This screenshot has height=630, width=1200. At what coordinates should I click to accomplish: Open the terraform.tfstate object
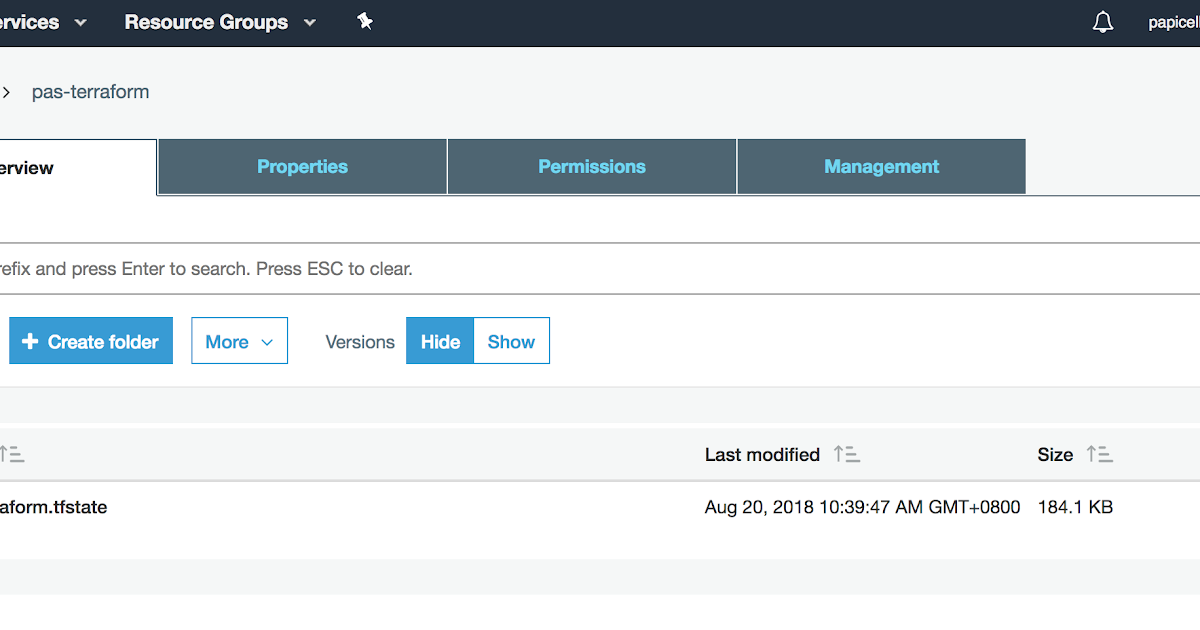tap(55, 507)
